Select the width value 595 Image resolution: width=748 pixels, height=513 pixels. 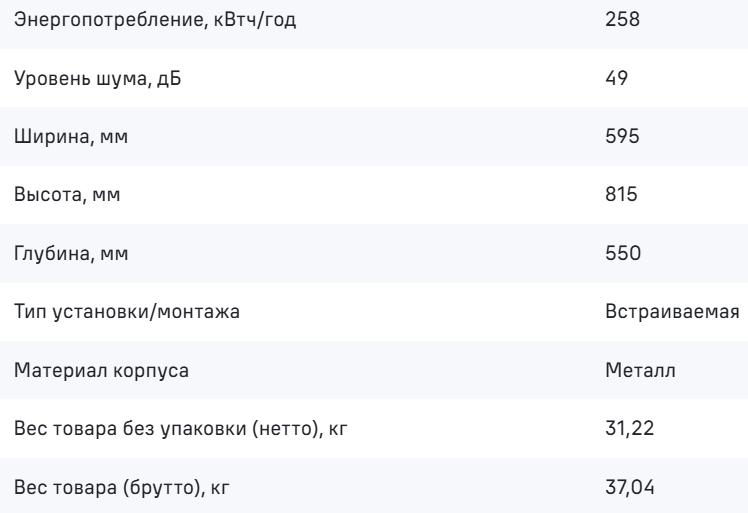click(622, 136)
